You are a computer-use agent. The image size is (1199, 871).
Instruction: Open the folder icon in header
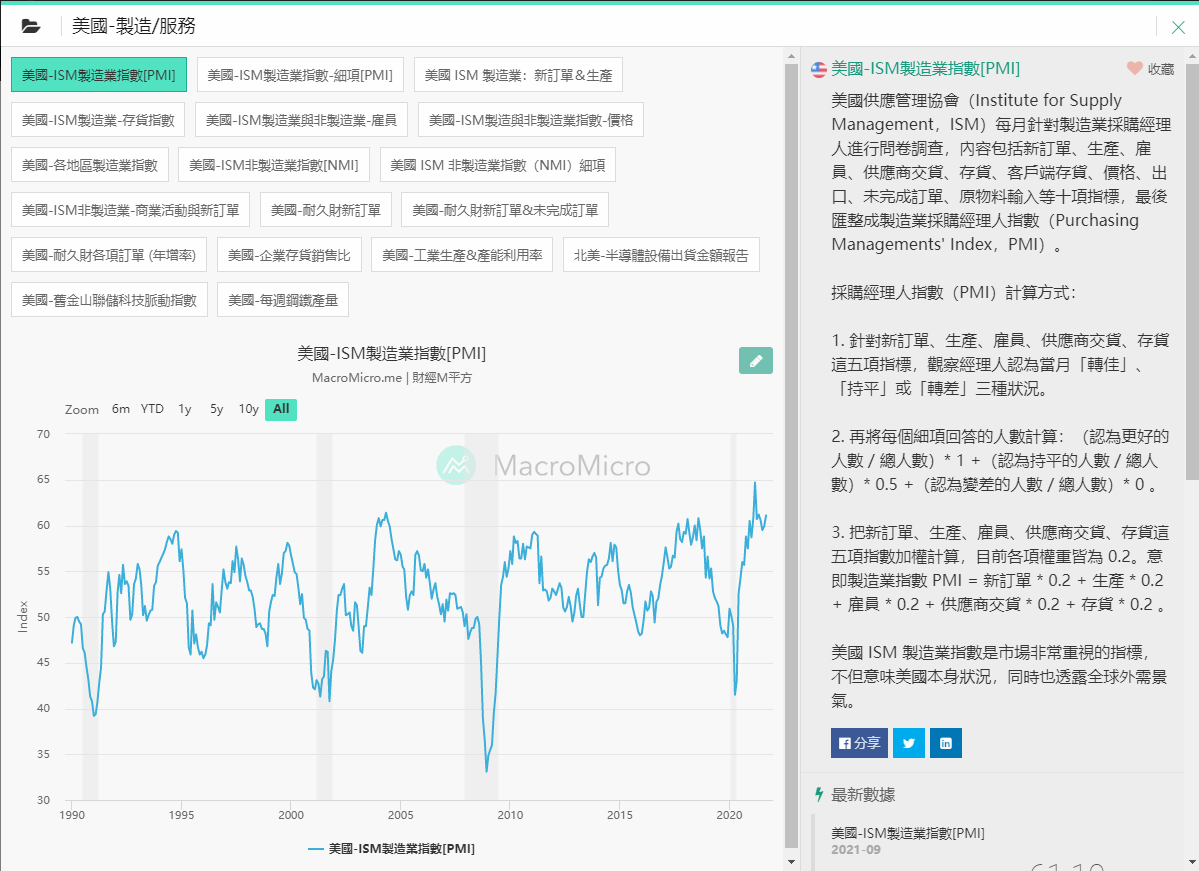coord(31,27)
